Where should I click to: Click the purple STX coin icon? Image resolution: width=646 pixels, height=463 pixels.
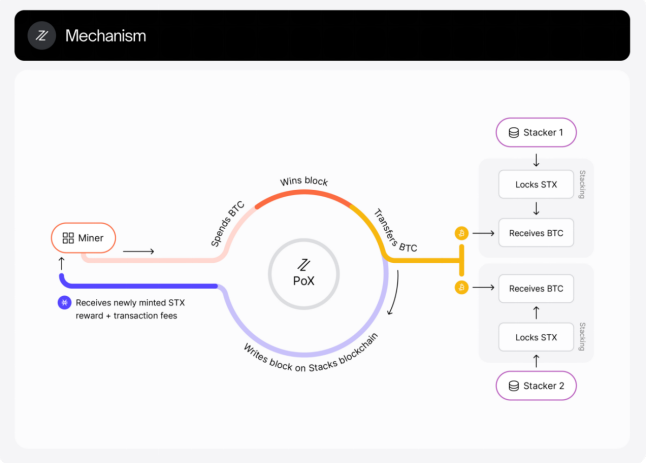[x=64, y=301]
